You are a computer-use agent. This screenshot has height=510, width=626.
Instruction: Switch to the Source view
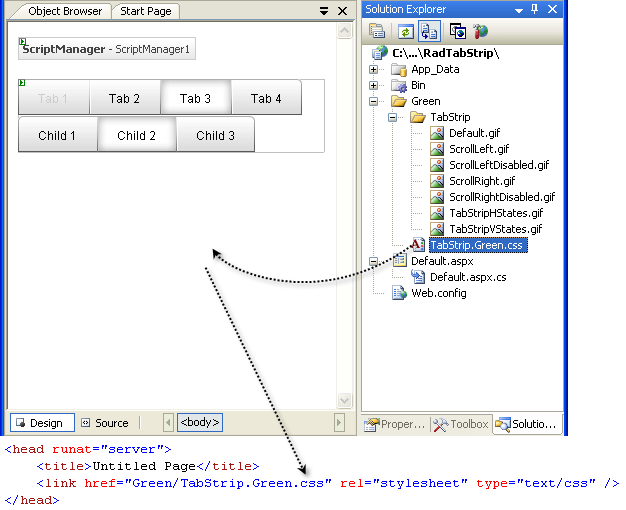(x=105, y=423)
